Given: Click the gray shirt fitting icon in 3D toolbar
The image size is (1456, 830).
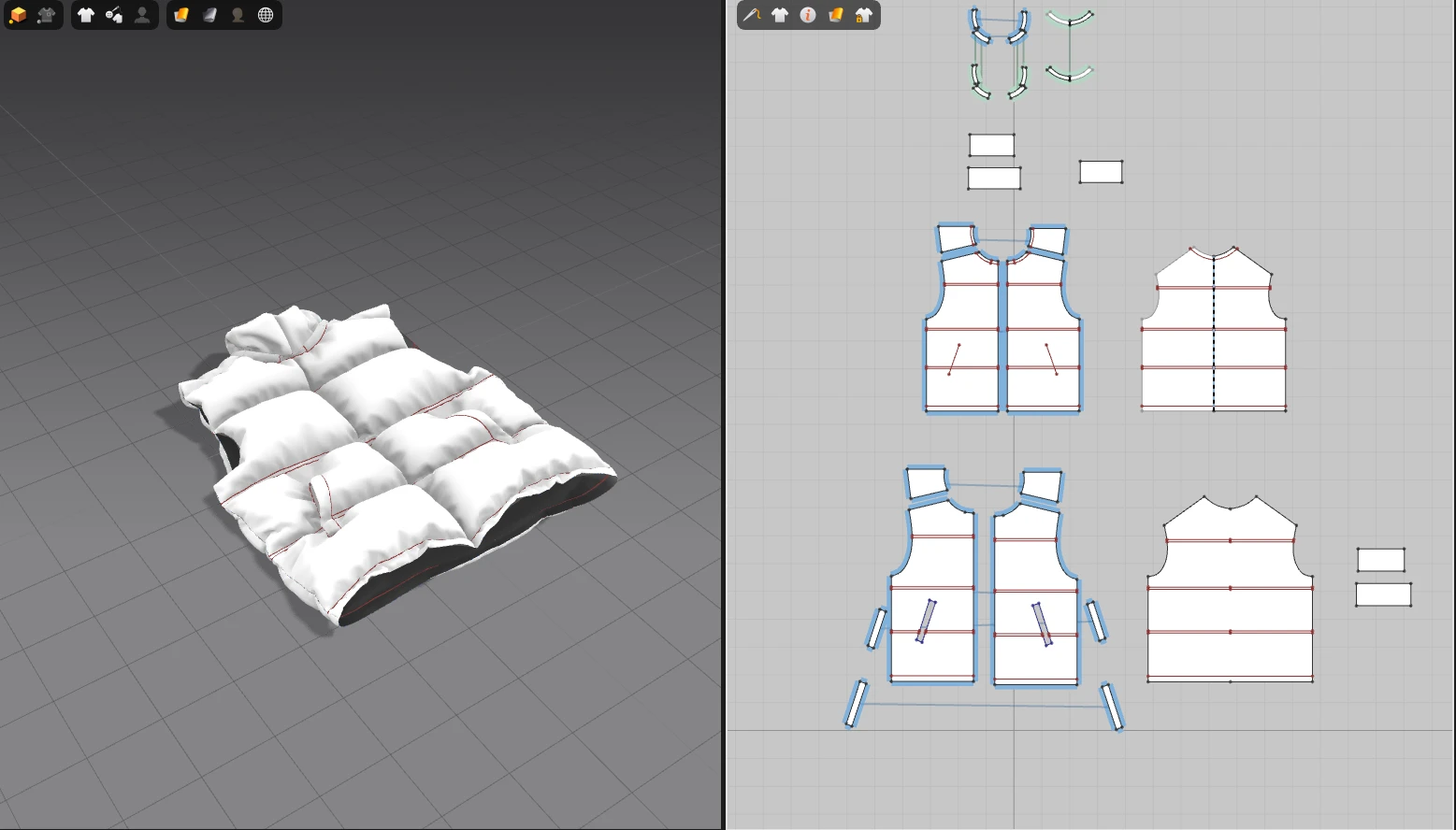Looking at the screenshot, I should coord(46,15).
